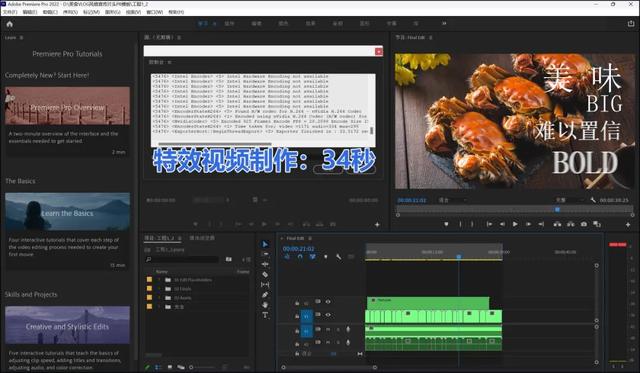Viewport: 640px width, 373px height.
Task: Open Program Monitor button editor plus icon
Action: (628, 224)
